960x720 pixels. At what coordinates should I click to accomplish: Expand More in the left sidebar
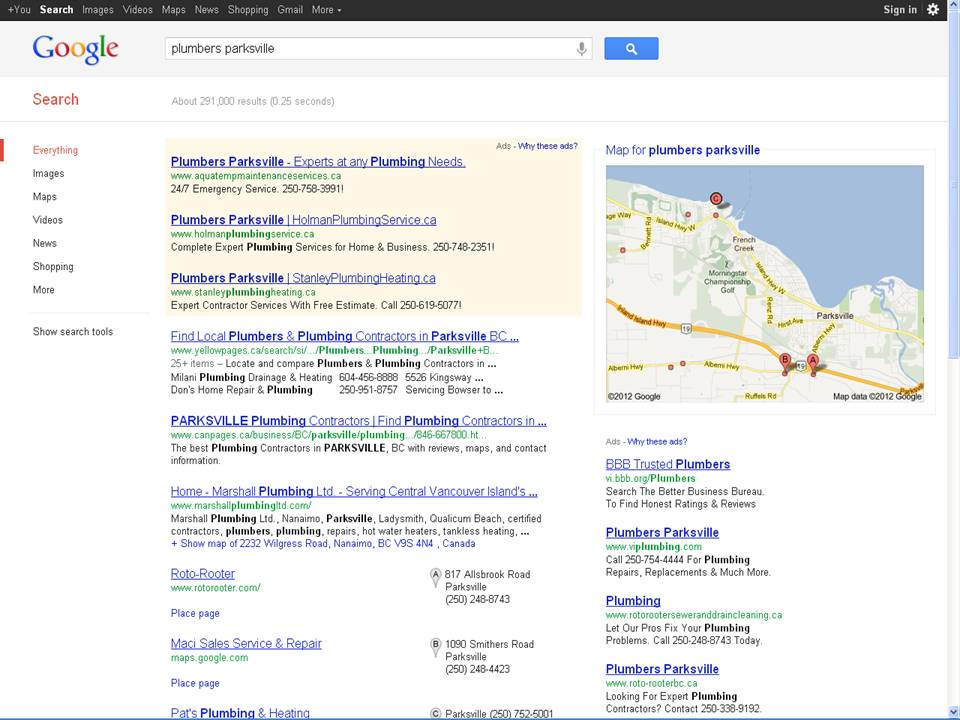(x=43, y=290)
